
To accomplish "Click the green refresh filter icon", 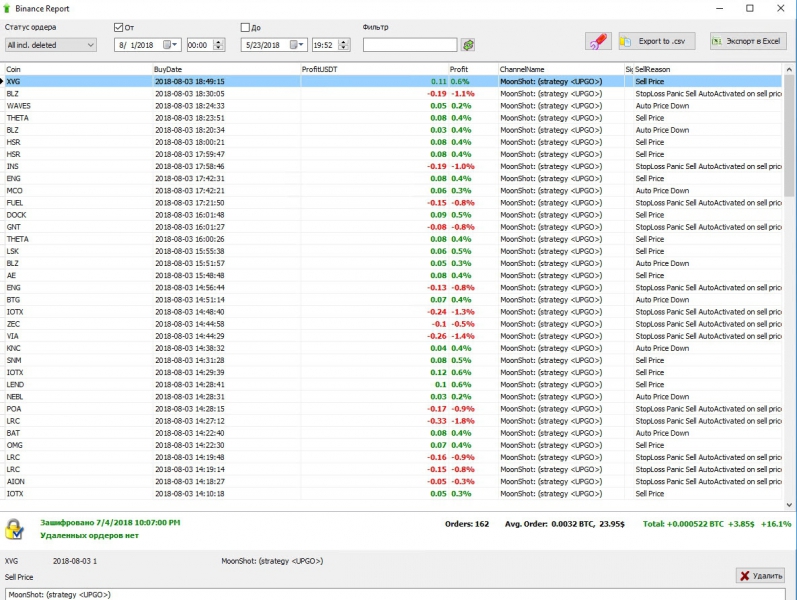I will 468,45.
